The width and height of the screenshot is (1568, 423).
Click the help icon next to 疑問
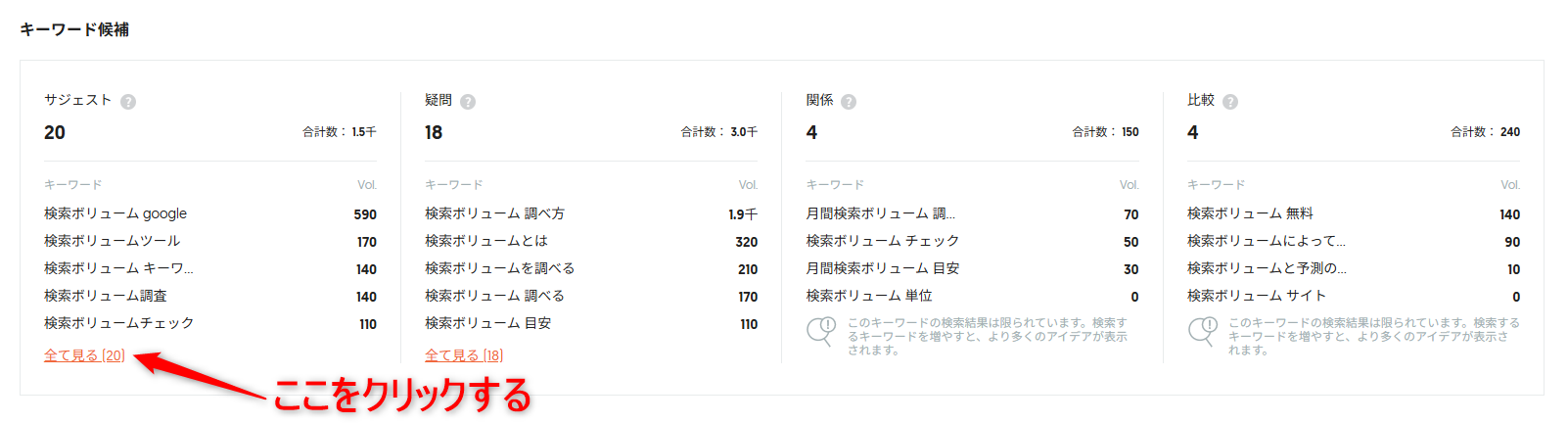click(x=468, y=102)
